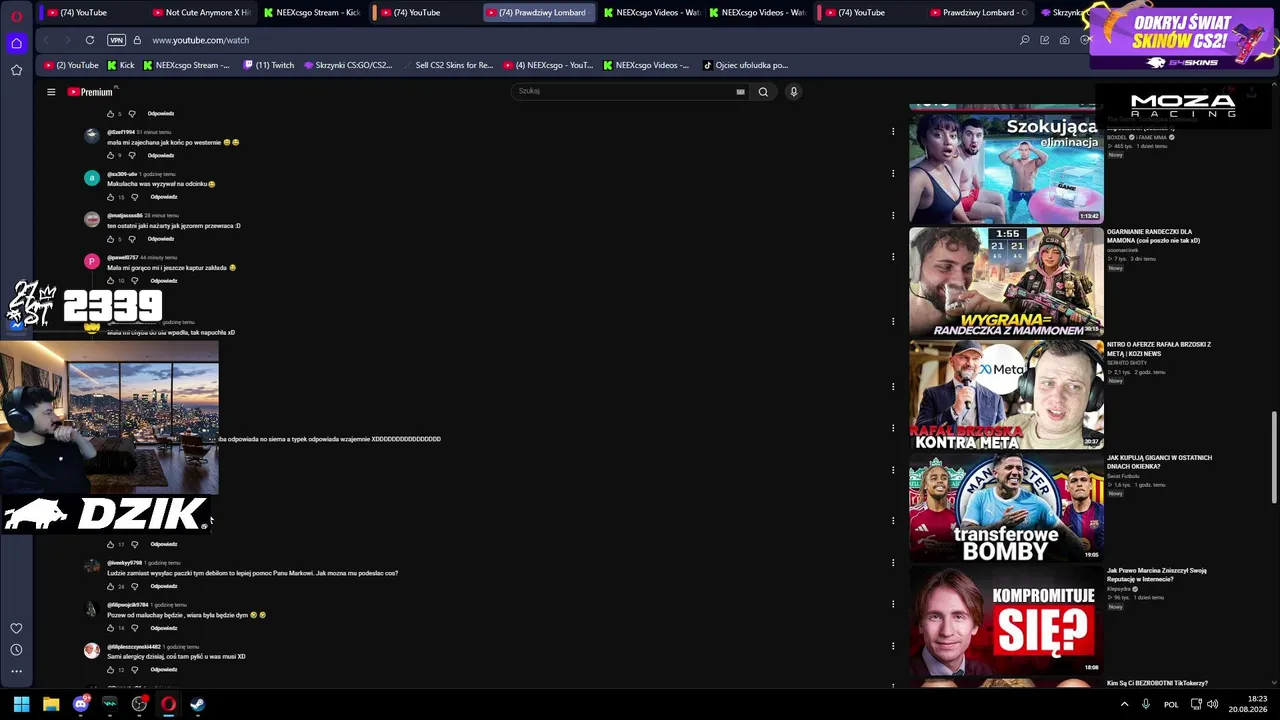
Task: Click the YouTube search magnifier button
Action: pyautogui.click(x=763, y=92)
